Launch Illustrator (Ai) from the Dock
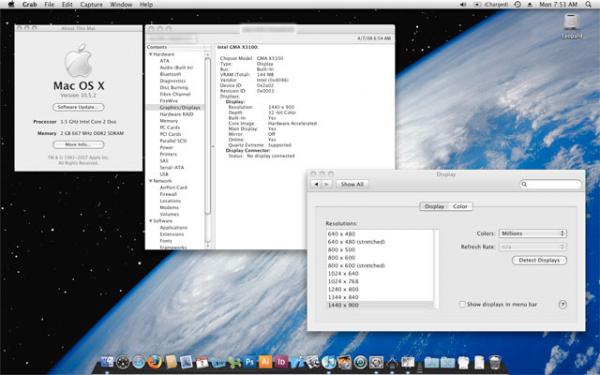This screenshot has width=600, height=375. (x=265, y=362)
